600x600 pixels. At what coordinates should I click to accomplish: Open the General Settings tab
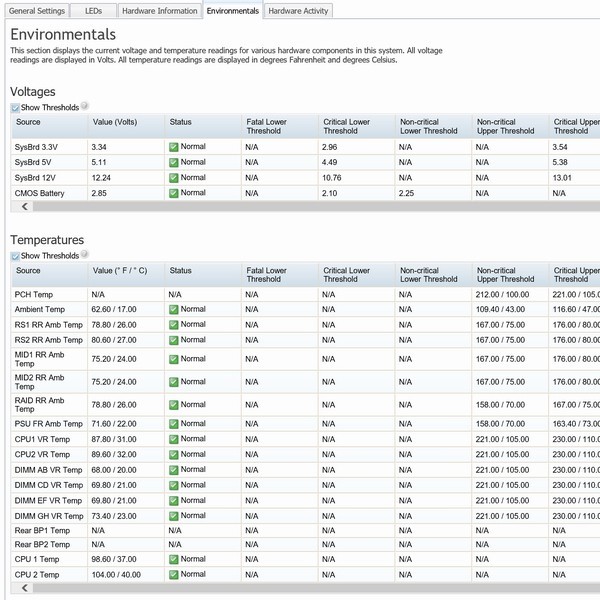37,11
